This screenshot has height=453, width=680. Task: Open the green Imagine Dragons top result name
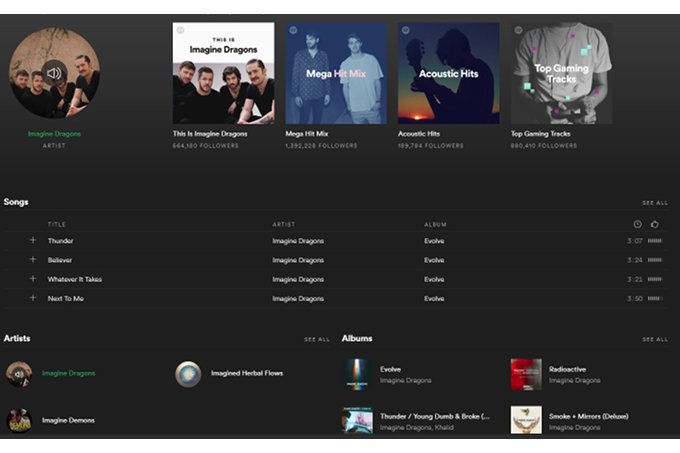(x=54, y=134)
